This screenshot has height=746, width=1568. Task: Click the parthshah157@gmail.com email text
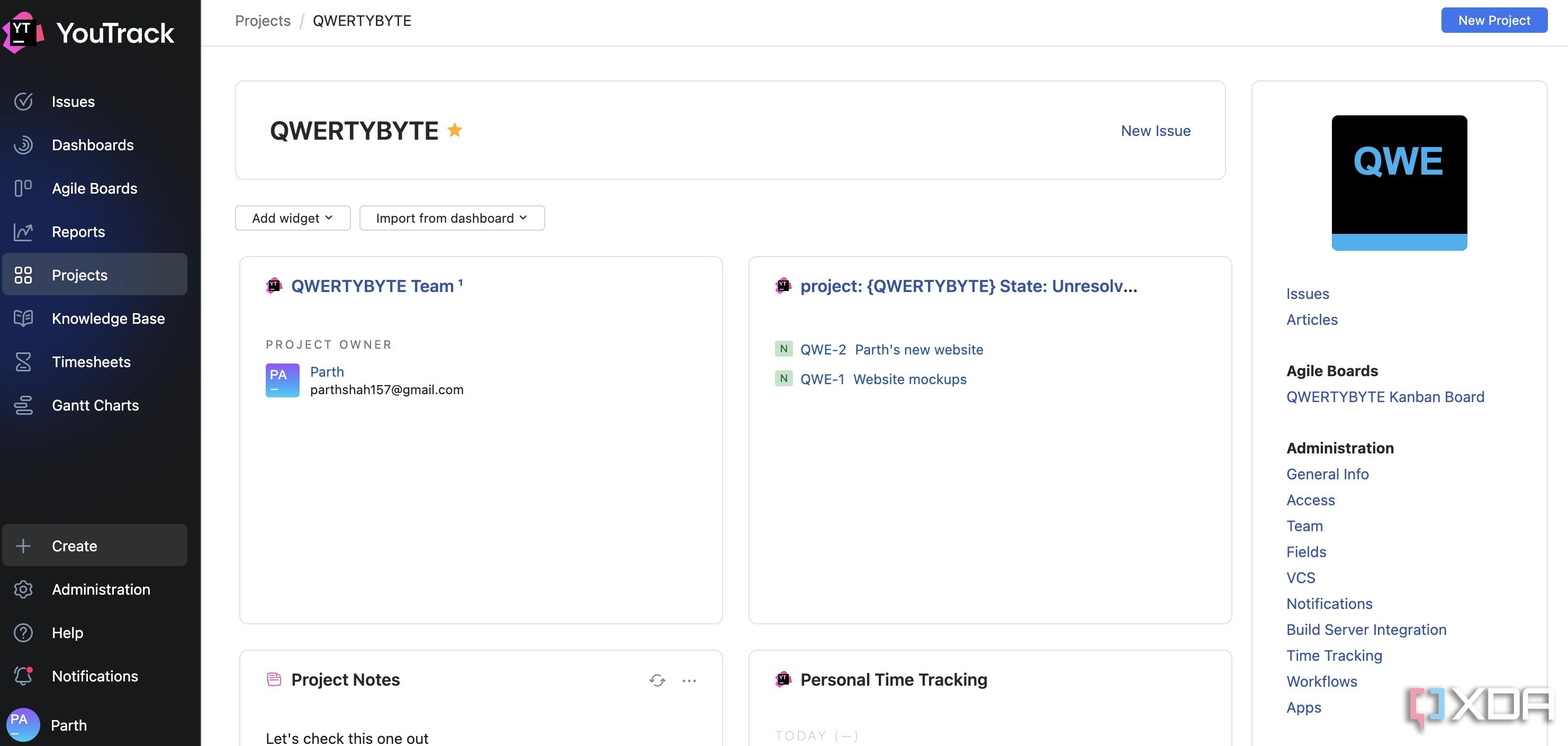pos(386,389)
